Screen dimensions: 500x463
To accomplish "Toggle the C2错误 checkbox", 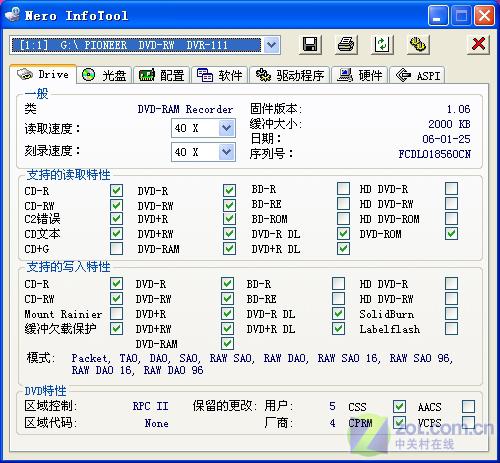I will pos(116,219).
